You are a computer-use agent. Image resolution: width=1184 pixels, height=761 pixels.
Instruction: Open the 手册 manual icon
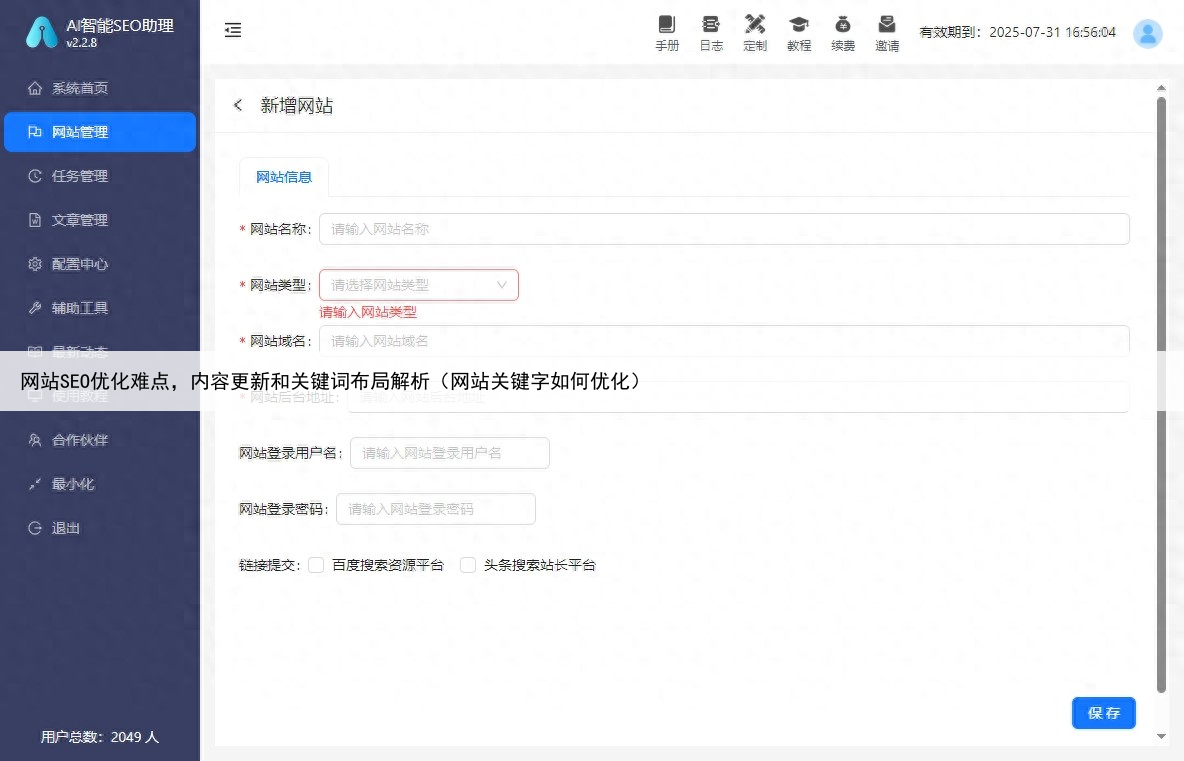tap(667, 25)
